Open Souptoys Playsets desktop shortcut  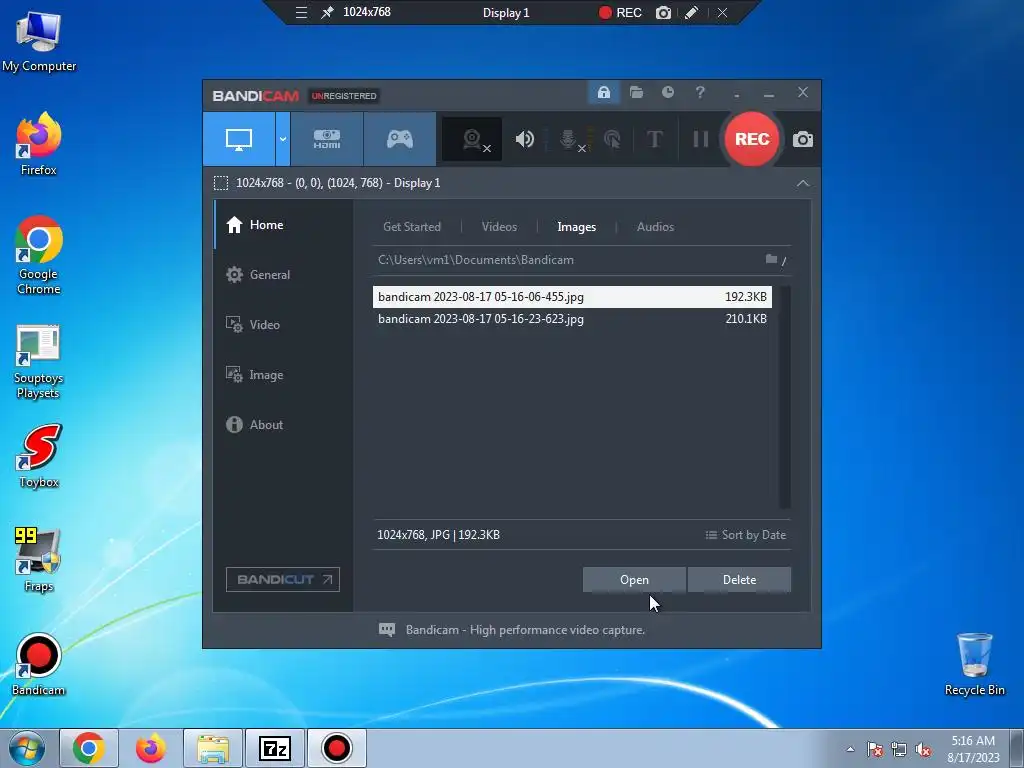coord(39,361)
